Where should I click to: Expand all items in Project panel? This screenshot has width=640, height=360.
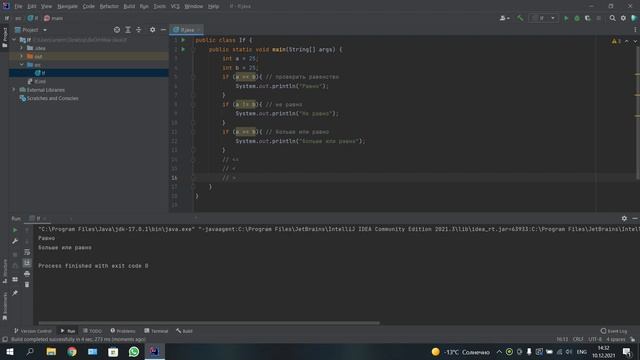click(128, 30)
